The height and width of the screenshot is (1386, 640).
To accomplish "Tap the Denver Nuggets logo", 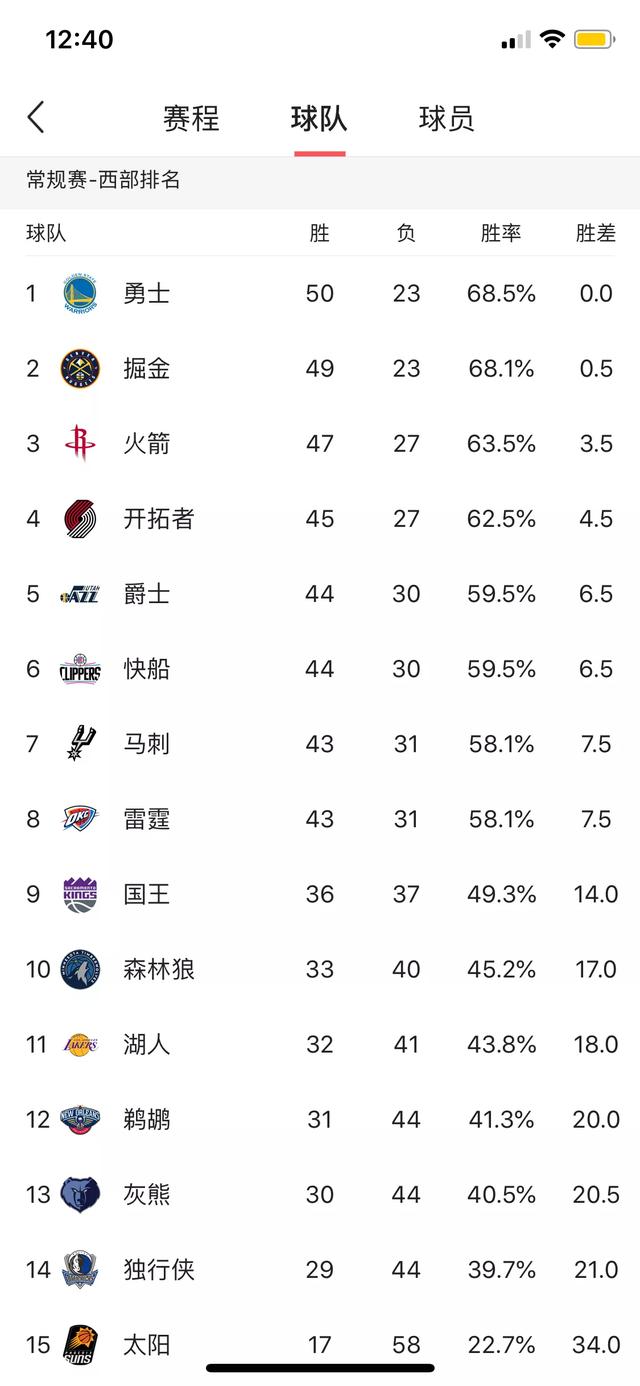I will (80, 369).
